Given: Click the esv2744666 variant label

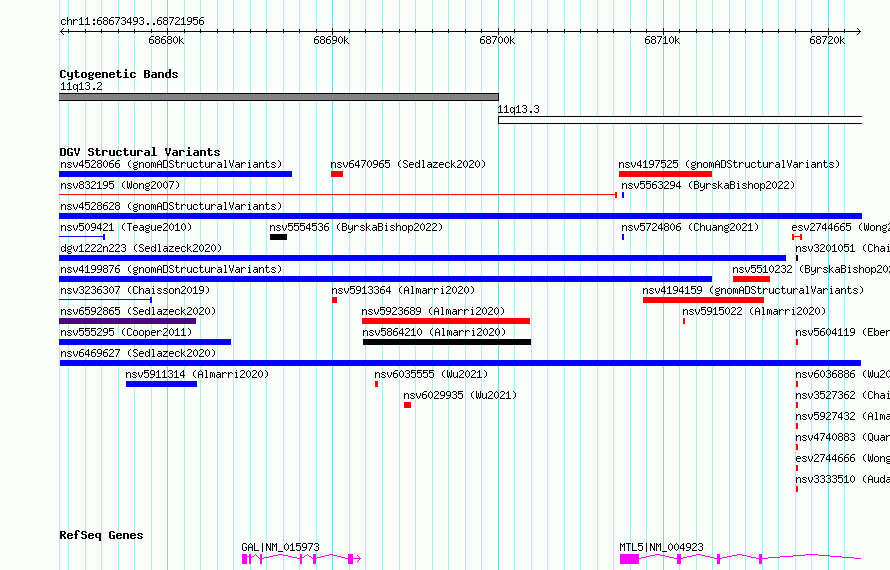Looking at the screenshot, I should coord(842,459).
